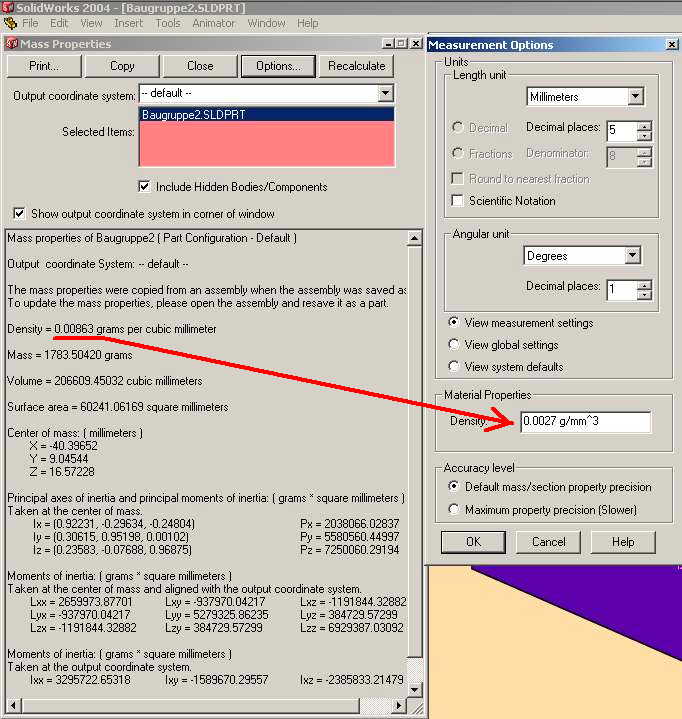Screen dimensions: 682x719
Task: Click the Y = 9.04544 value
Action: tap(59, 459)
